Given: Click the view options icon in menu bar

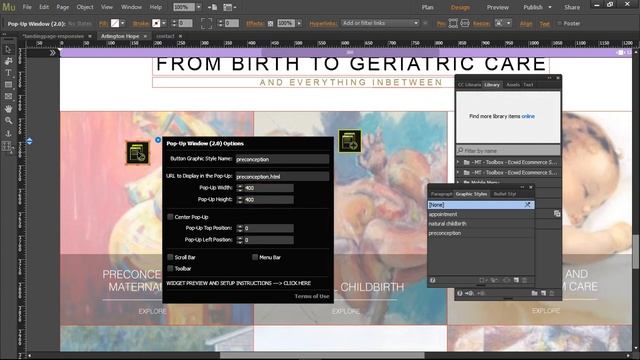Looking at the screenshot, I should (x=229, y=7).
